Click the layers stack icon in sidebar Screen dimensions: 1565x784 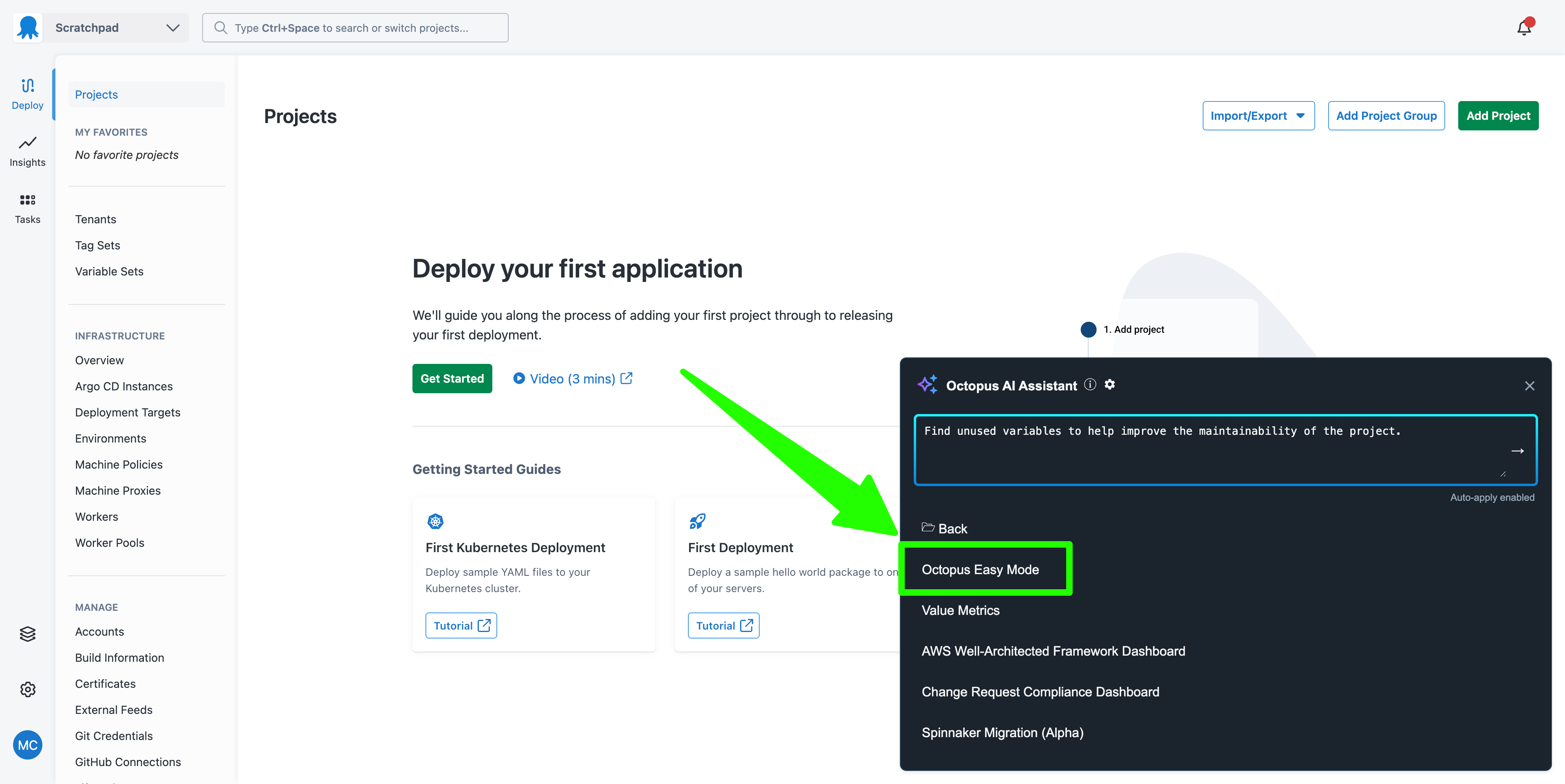tap(27, 634)
